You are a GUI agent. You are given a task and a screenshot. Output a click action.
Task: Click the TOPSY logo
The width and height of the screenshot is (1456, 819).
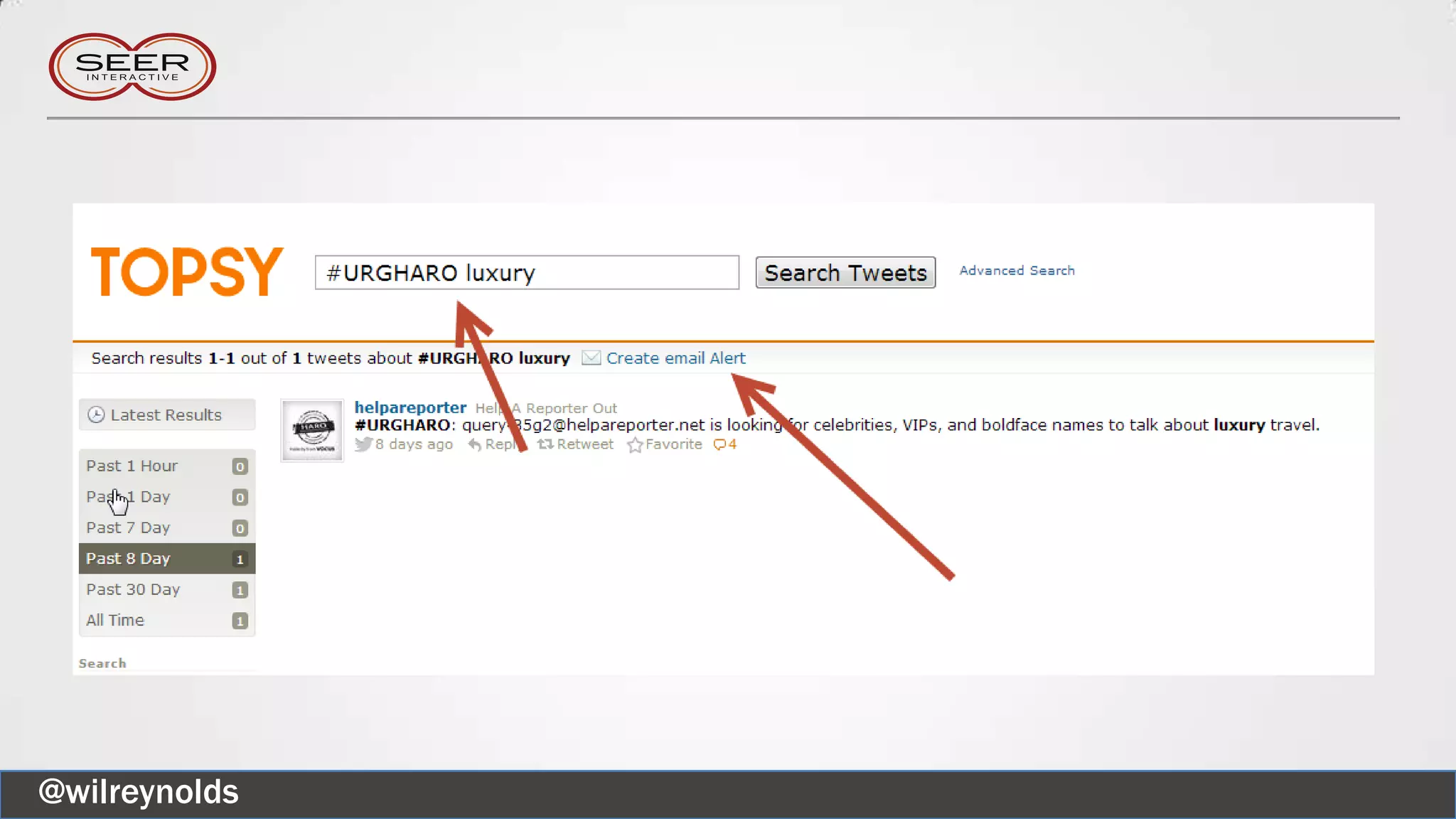187,272
